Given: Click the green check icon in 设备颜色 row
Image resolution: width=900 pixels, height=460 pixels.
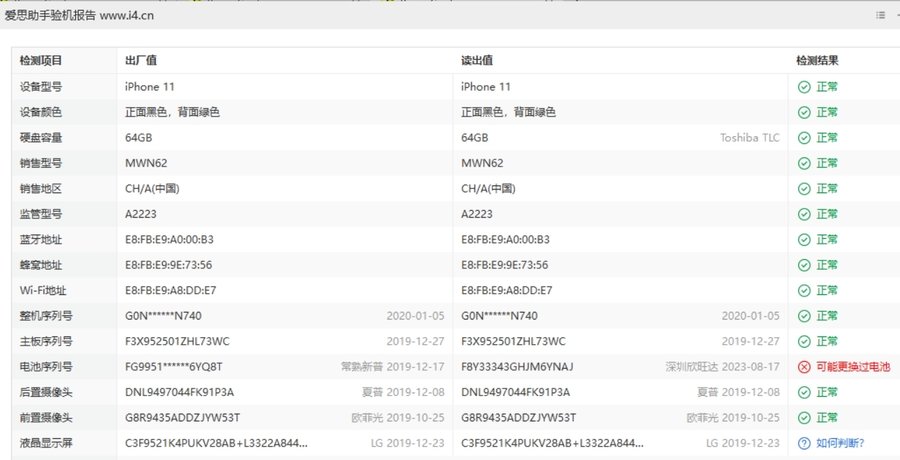Looking at the screenshot, I should coord(804,113).
